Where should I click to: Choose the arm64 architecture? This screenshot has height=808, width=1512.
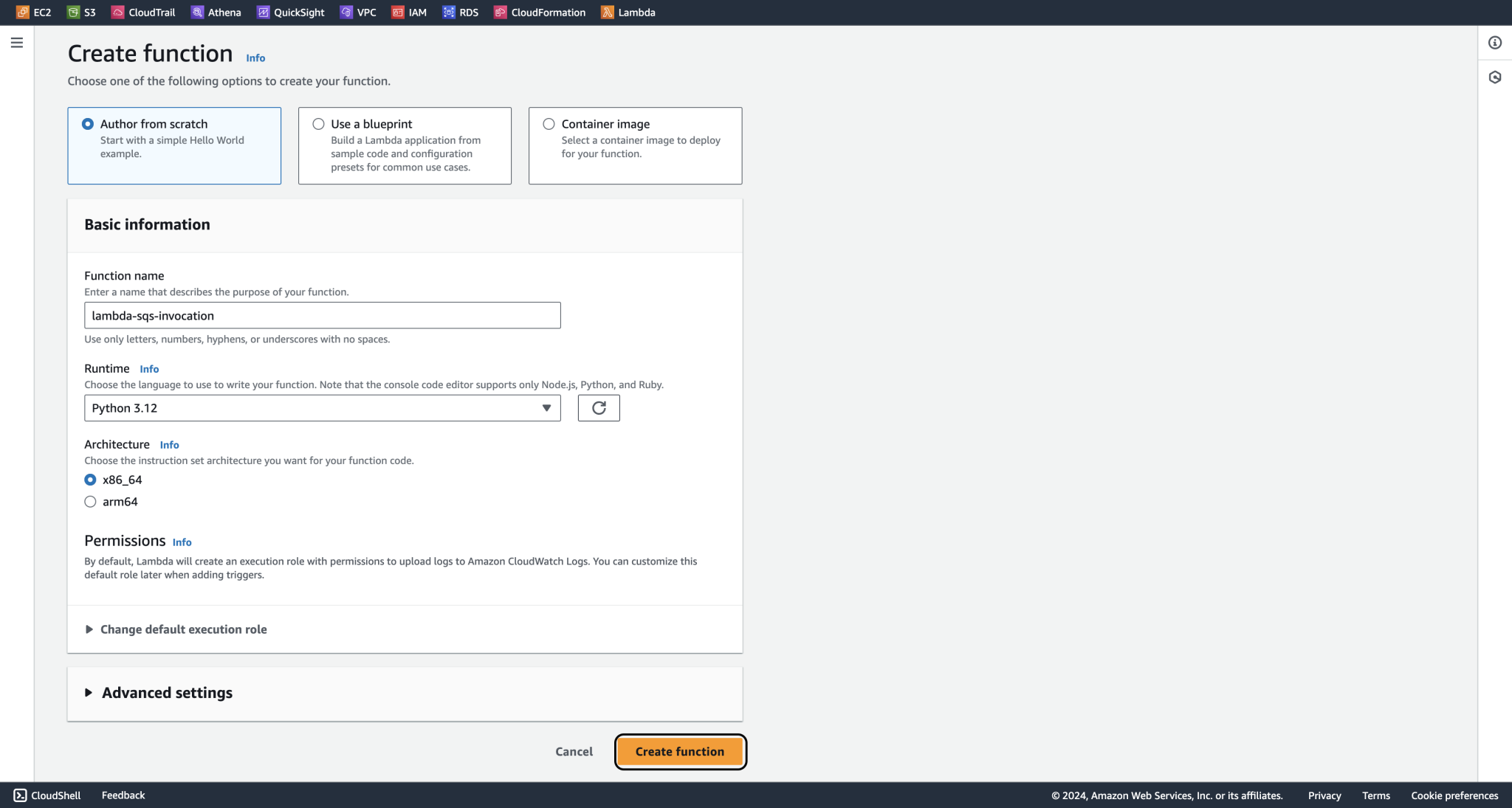90,501
